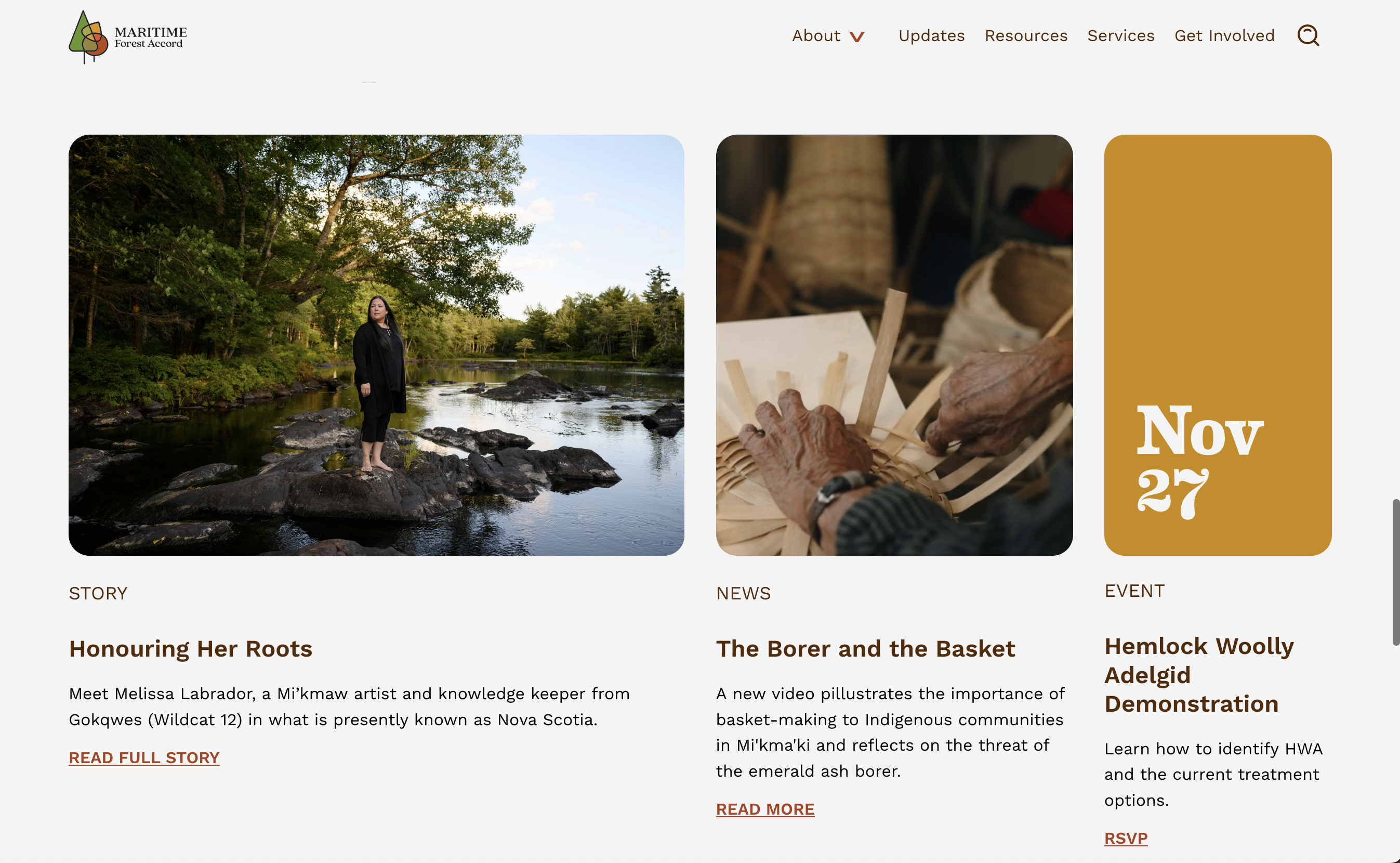Click the page vertical scrollbar thumb

[1395, 572]
